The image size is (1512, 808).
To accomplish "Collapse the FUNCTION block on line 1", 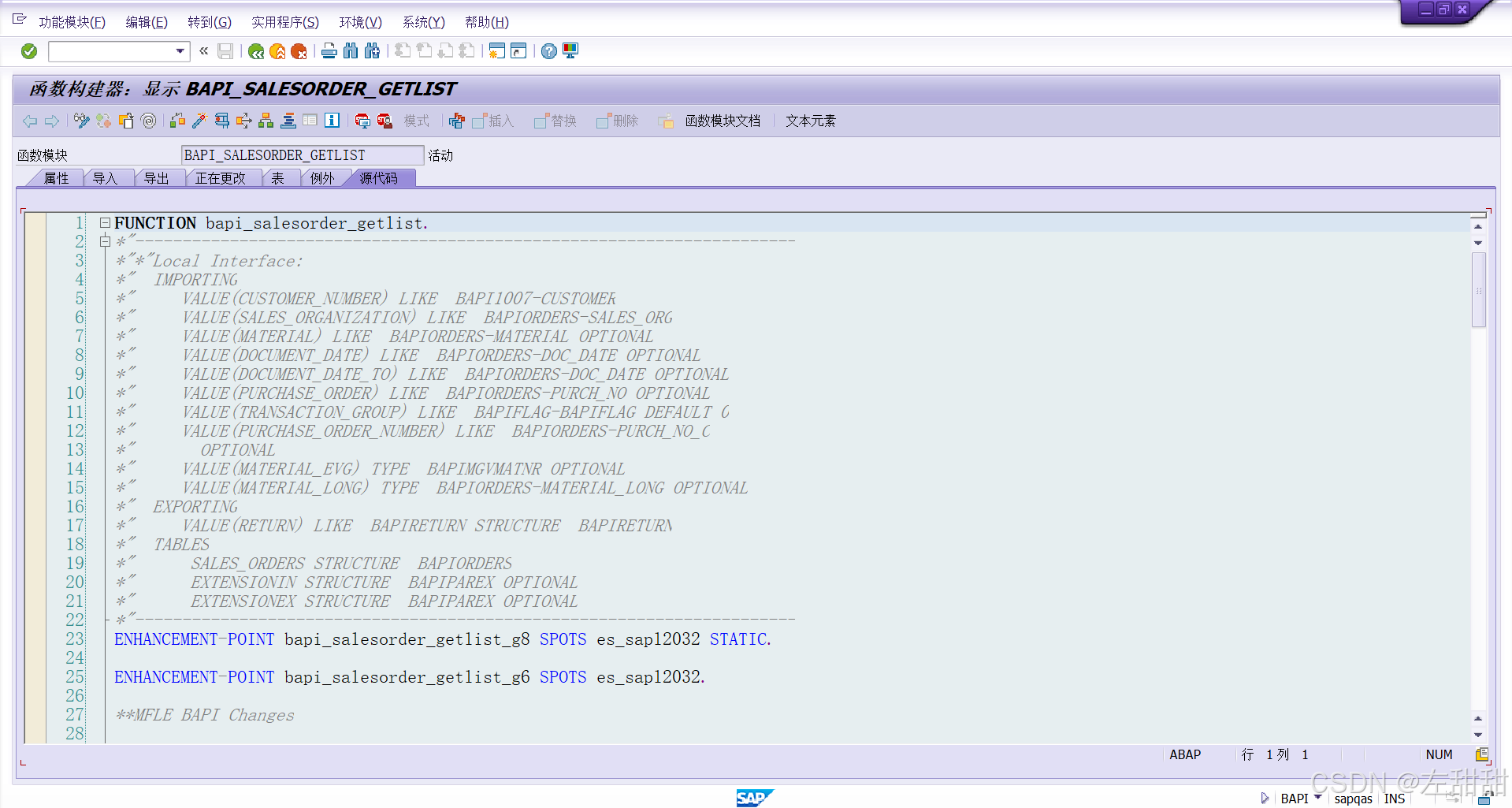I will point(105,223).
